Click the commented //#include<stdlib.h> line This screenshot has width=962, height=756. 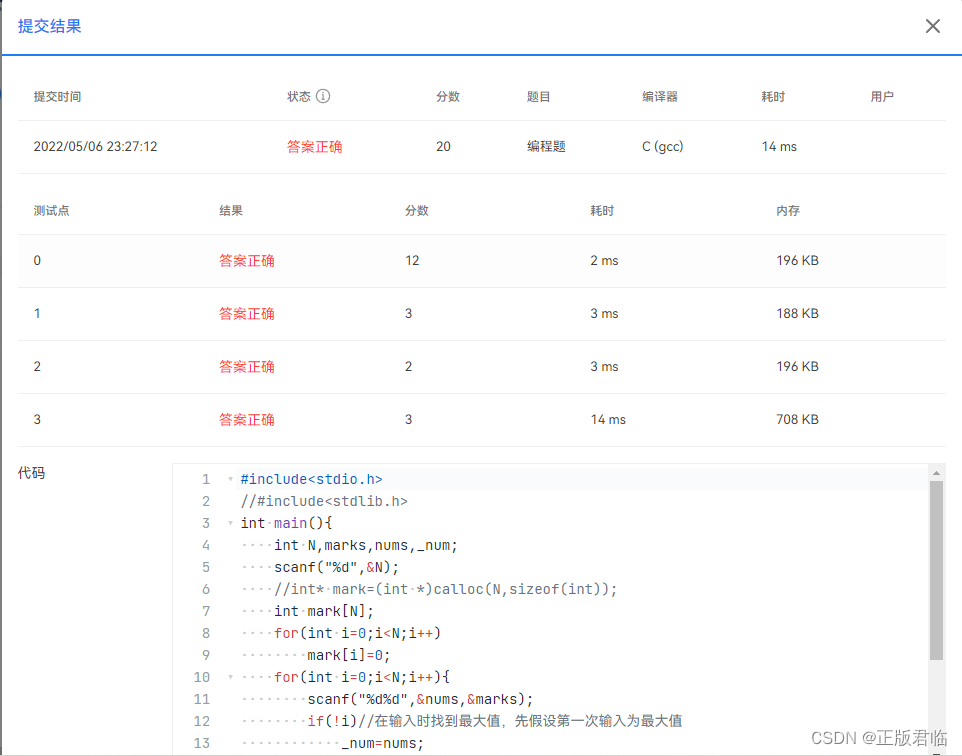(324, 501)
